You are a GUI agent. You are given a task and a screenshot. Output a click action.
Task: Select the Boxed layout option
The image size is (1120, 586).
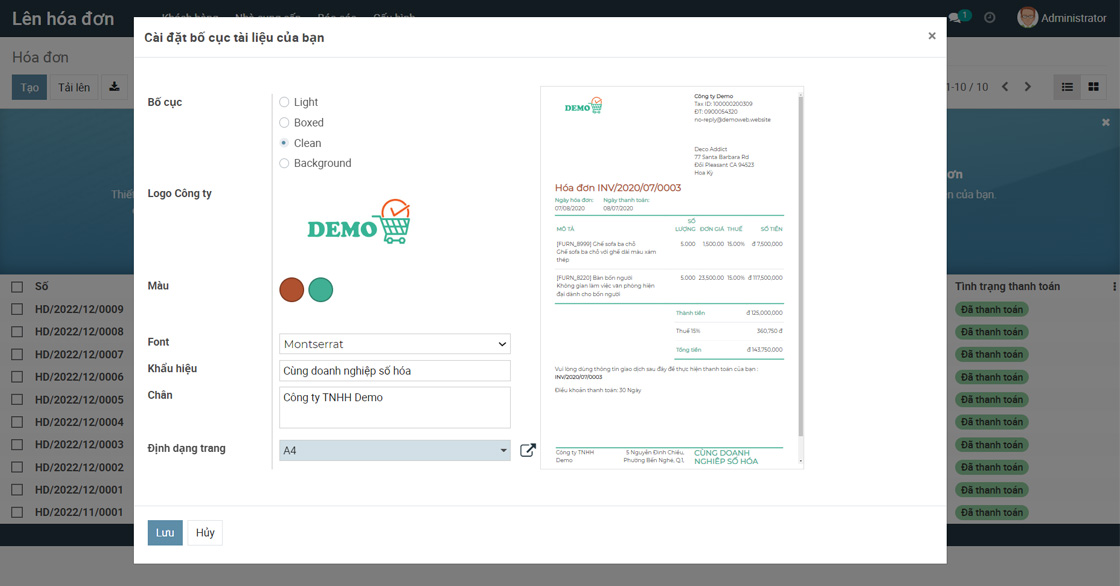(284, 123)
